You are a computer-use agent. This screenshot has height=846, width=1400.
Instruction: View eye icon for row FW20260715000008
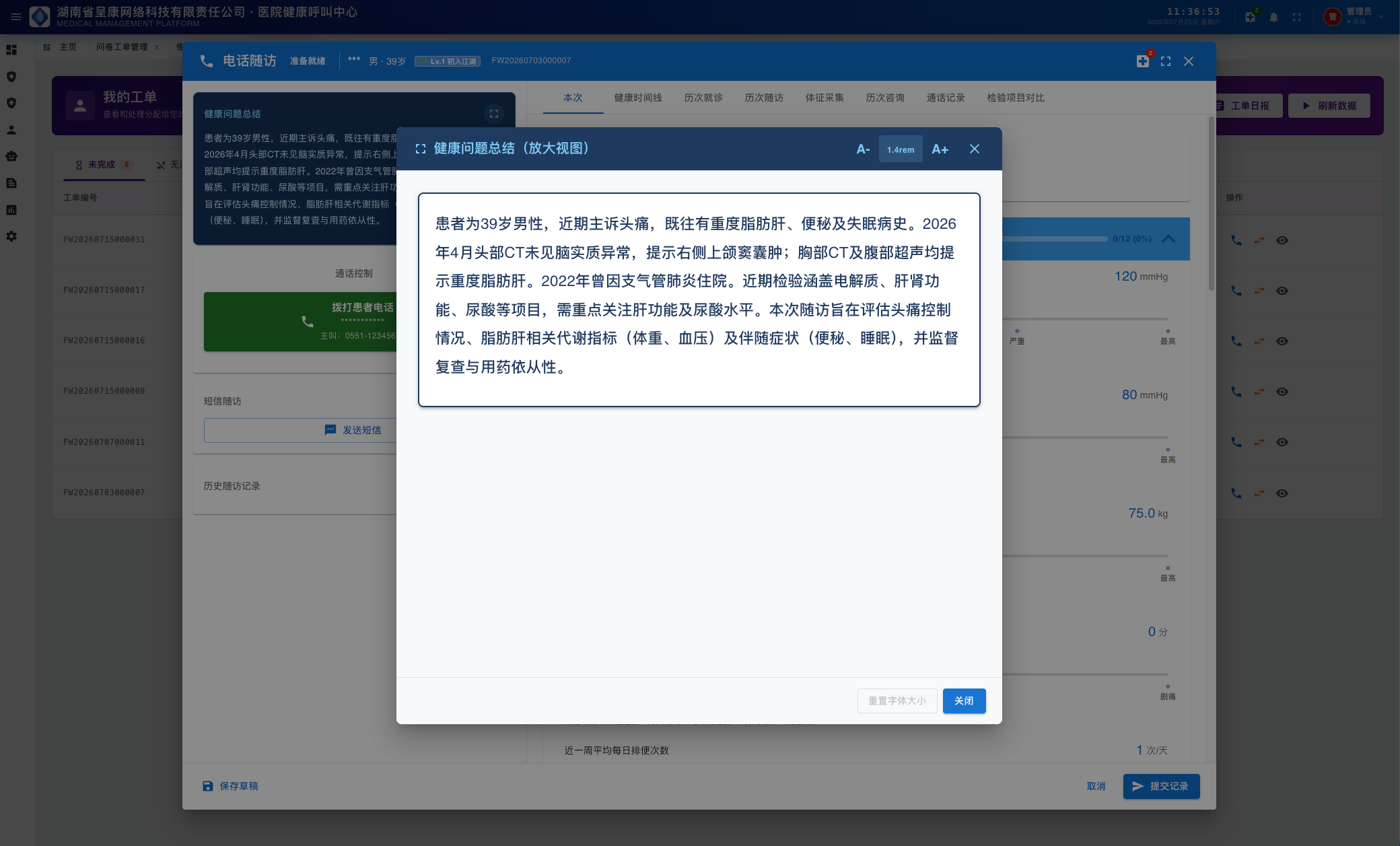coord(1282,392)
